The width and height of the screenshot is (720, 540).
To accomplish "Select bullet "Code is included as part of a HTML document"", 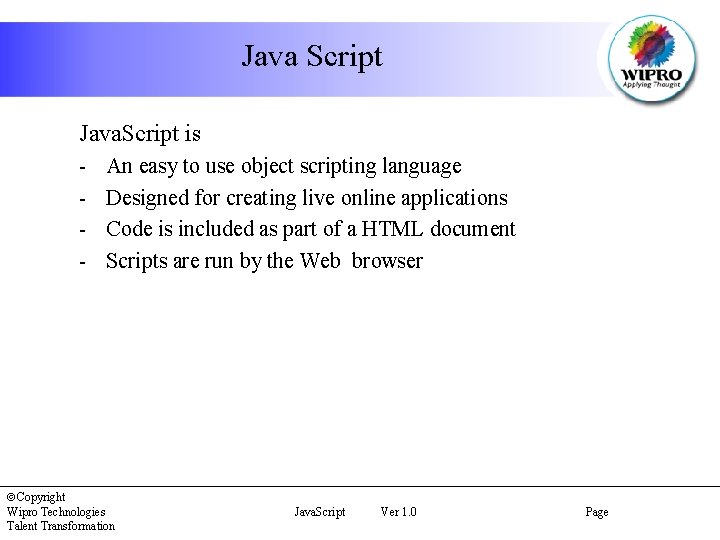I will [x=311, y=229].
